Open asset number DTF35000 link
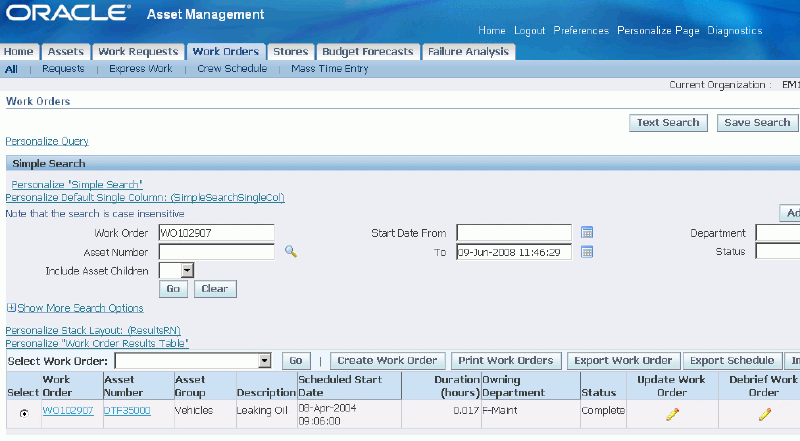 pyautogui.click(x=127, y=410)
